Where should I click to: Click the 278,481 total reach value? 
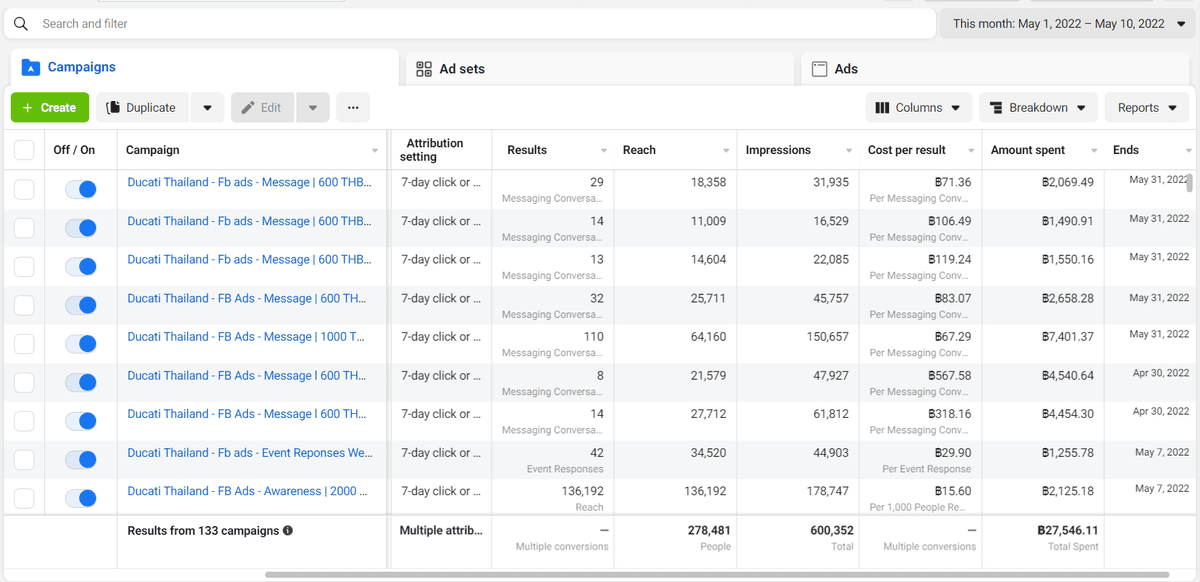pyautogui.click(x=707, y=530)
